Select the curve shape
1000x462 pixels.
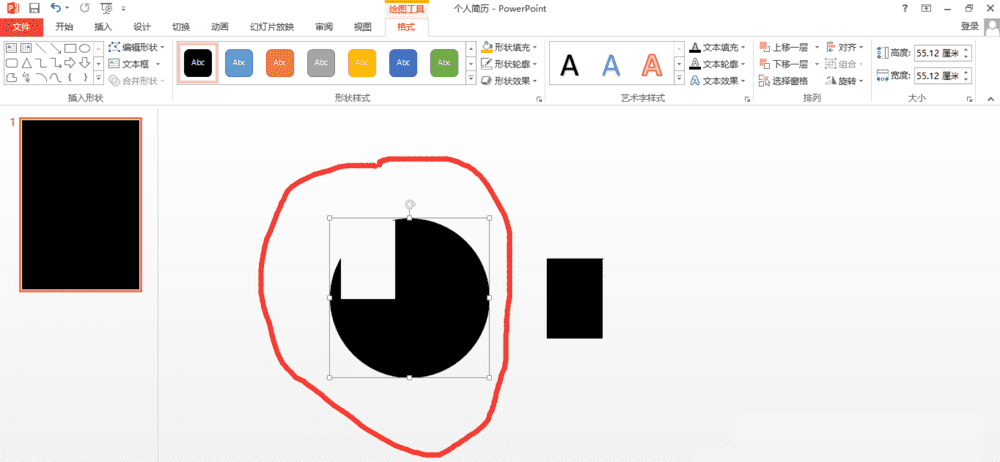click(x=55, y=77)
